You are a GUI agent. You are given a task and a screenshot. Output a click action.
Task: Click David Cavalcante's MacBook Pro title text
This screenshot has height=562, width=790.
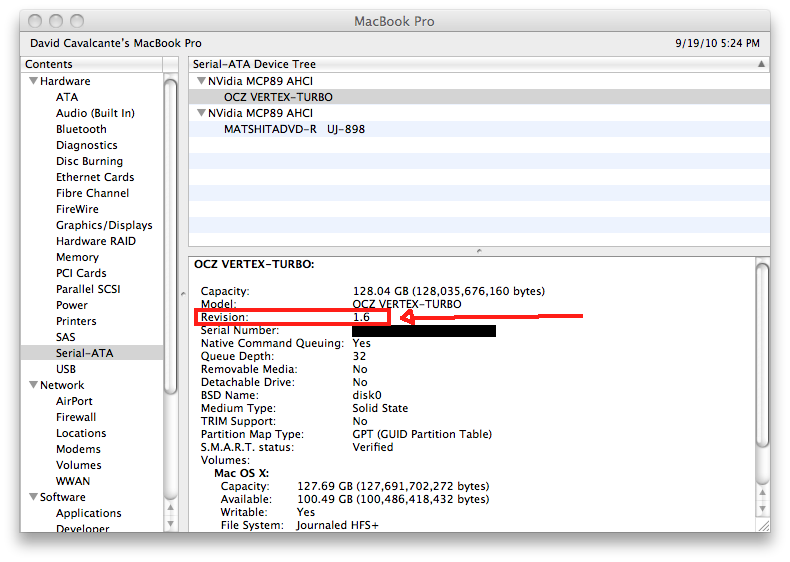(x=116, y=43)
